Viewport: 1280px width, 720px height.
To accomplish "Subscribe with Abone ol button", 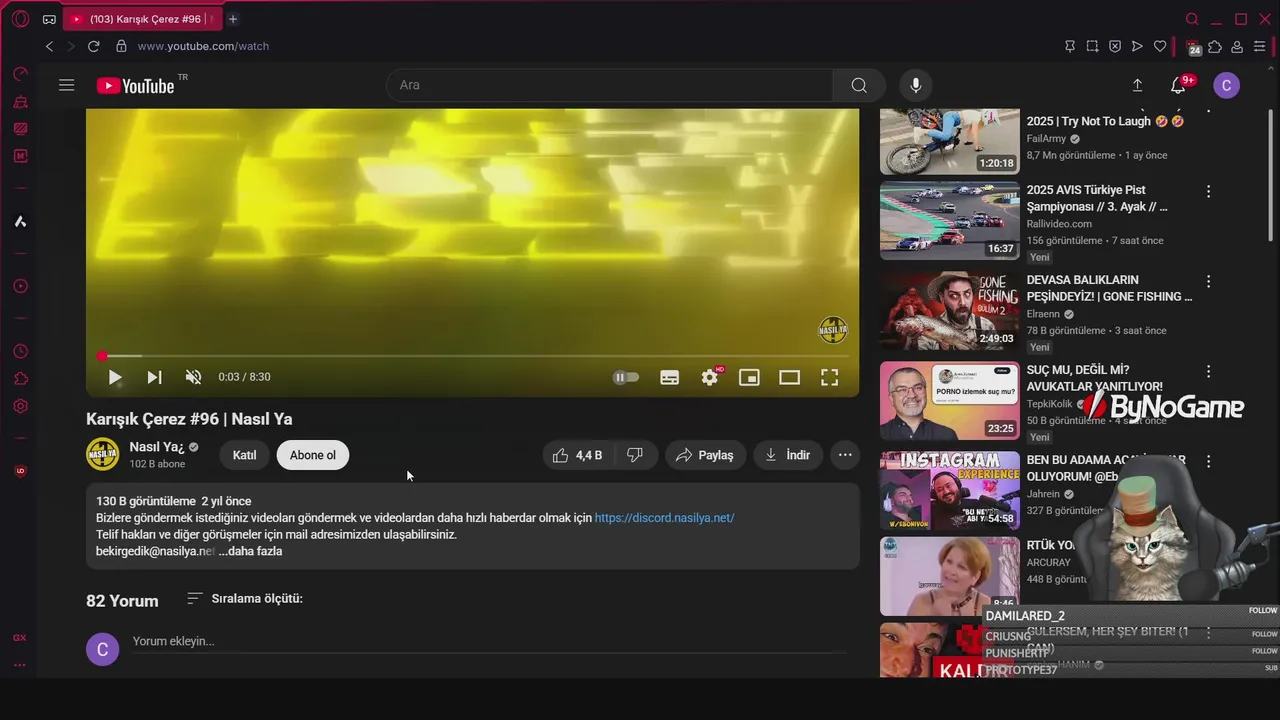I will [313, 455].
